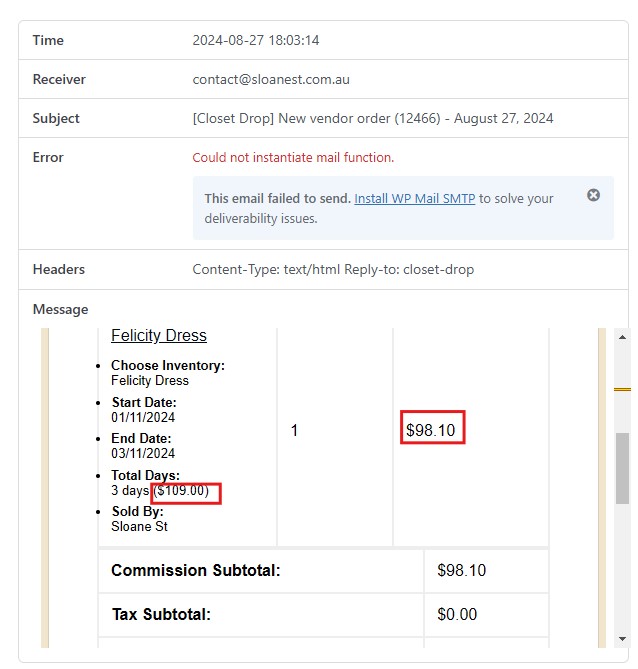The image size is (638, 669).
Task: Click the $0.00 tax subtotal value
Action: 457,615
